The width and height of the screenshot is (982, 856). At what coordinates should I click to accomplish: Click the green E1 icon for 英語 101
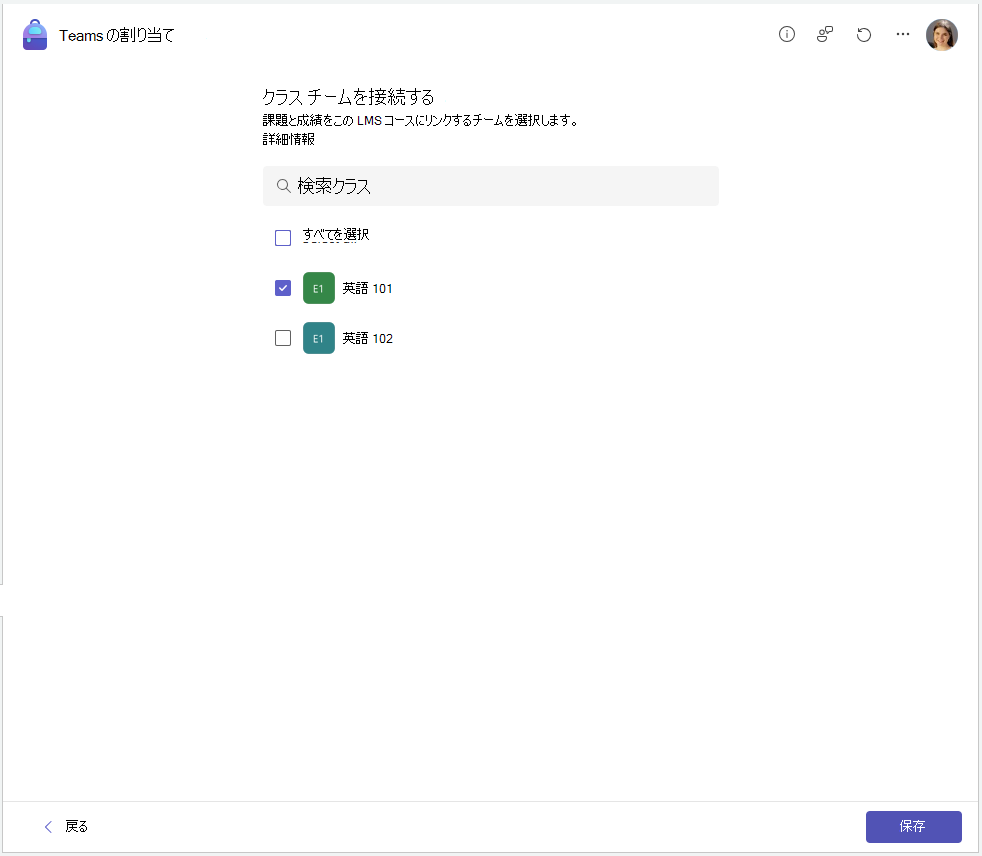[319, 288]
